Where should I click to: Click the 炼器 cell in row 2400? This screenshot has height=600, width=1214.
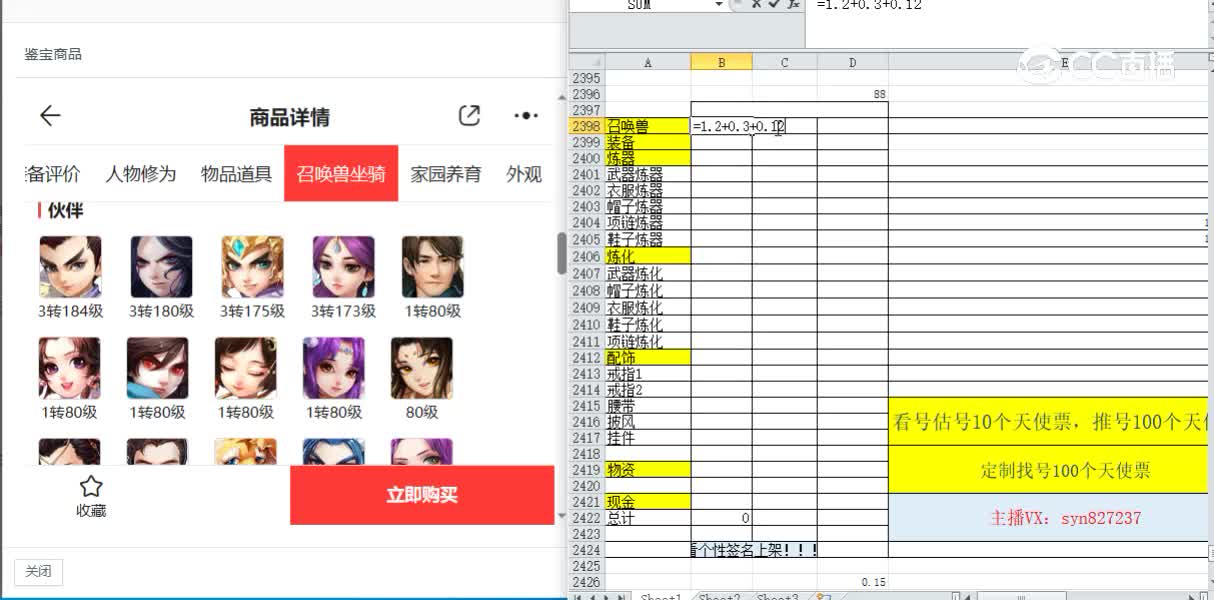click(648, 158)
